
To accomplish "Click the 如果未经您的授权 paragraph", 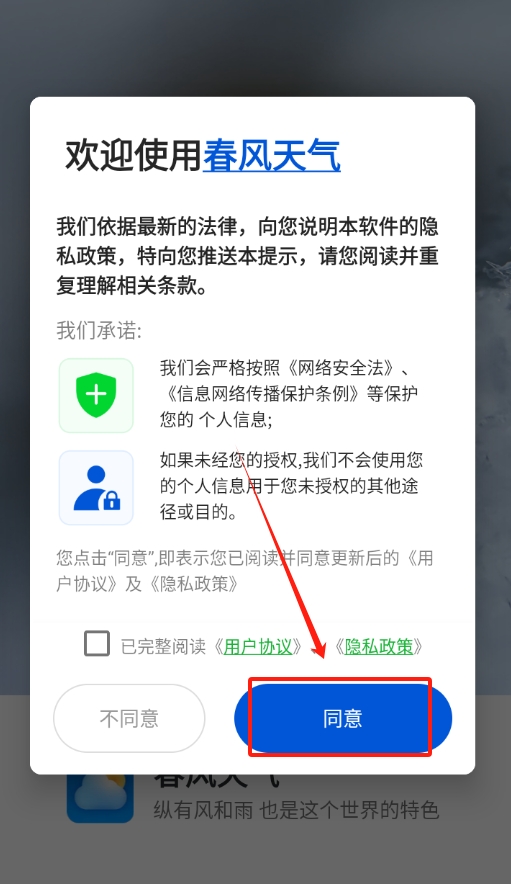I will pos(291,486).
